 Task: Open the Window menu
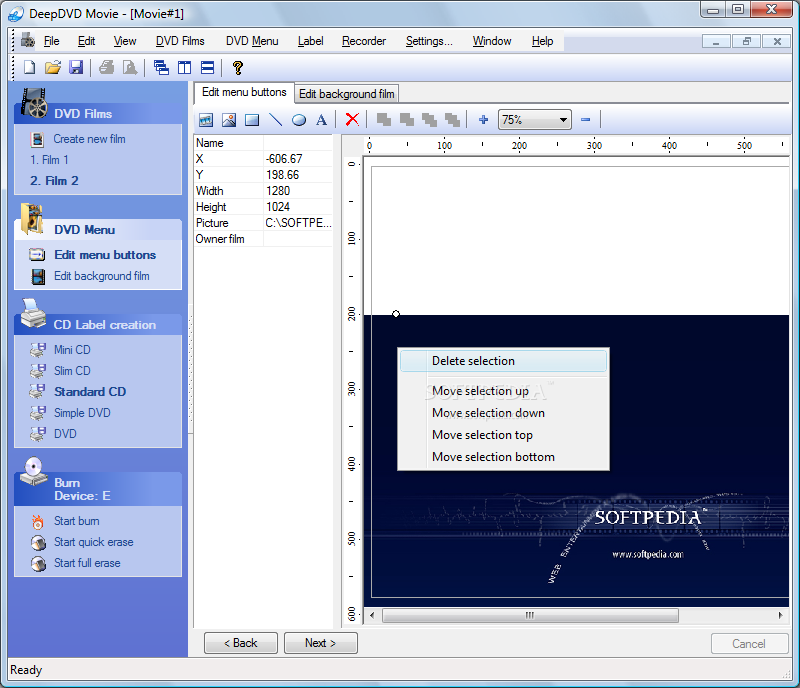point(492,41)
